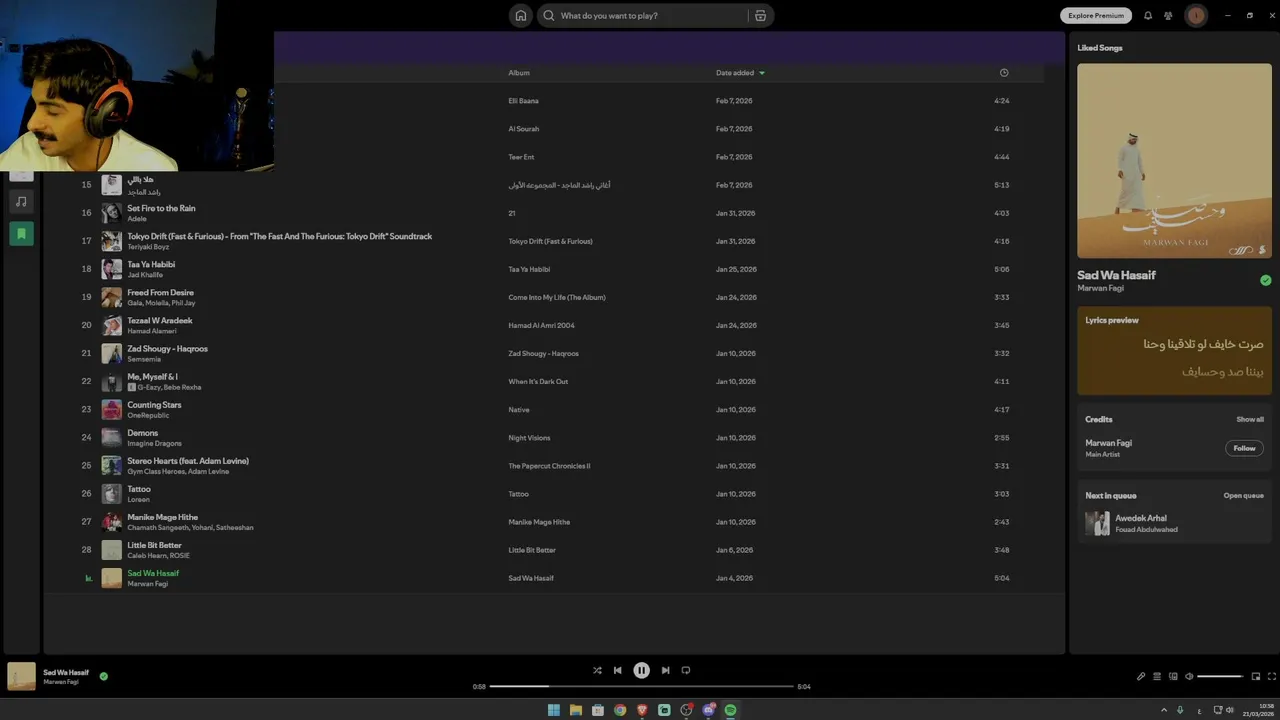Sort by duration clock icon
The height and width of the screenshot is (720, 1280).
1004,72
